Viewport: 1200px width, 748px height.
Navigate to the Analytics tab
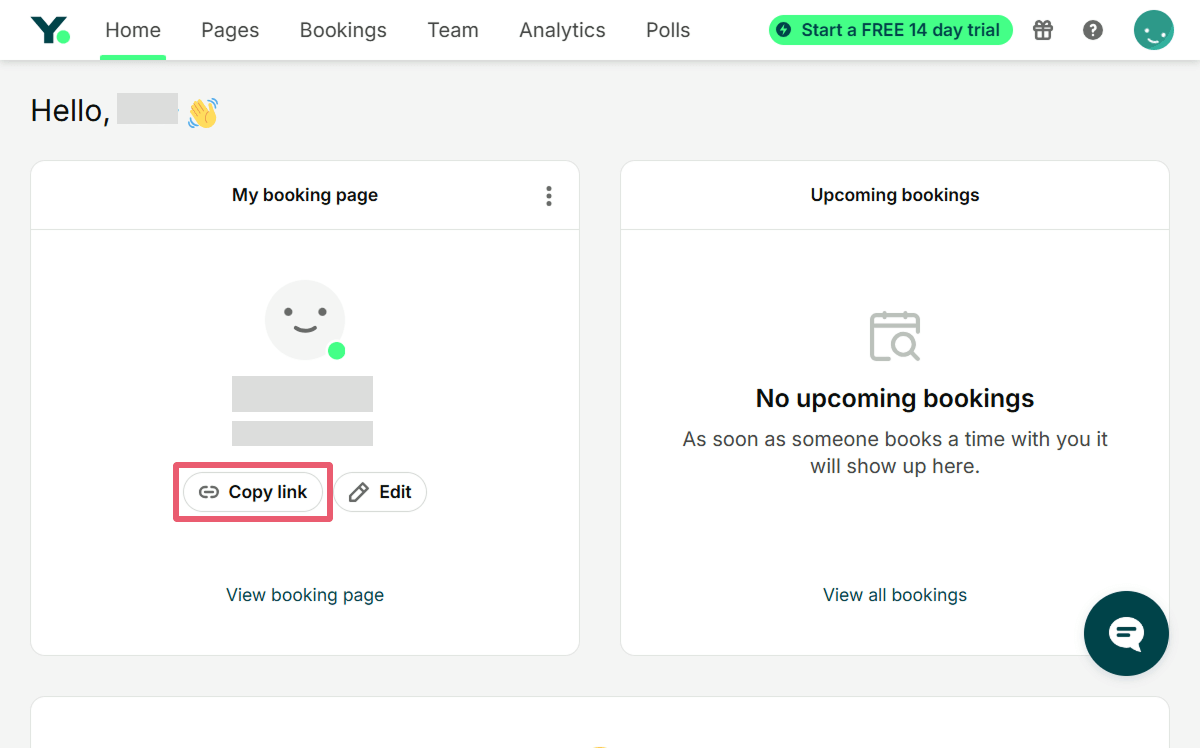[562, 30]
